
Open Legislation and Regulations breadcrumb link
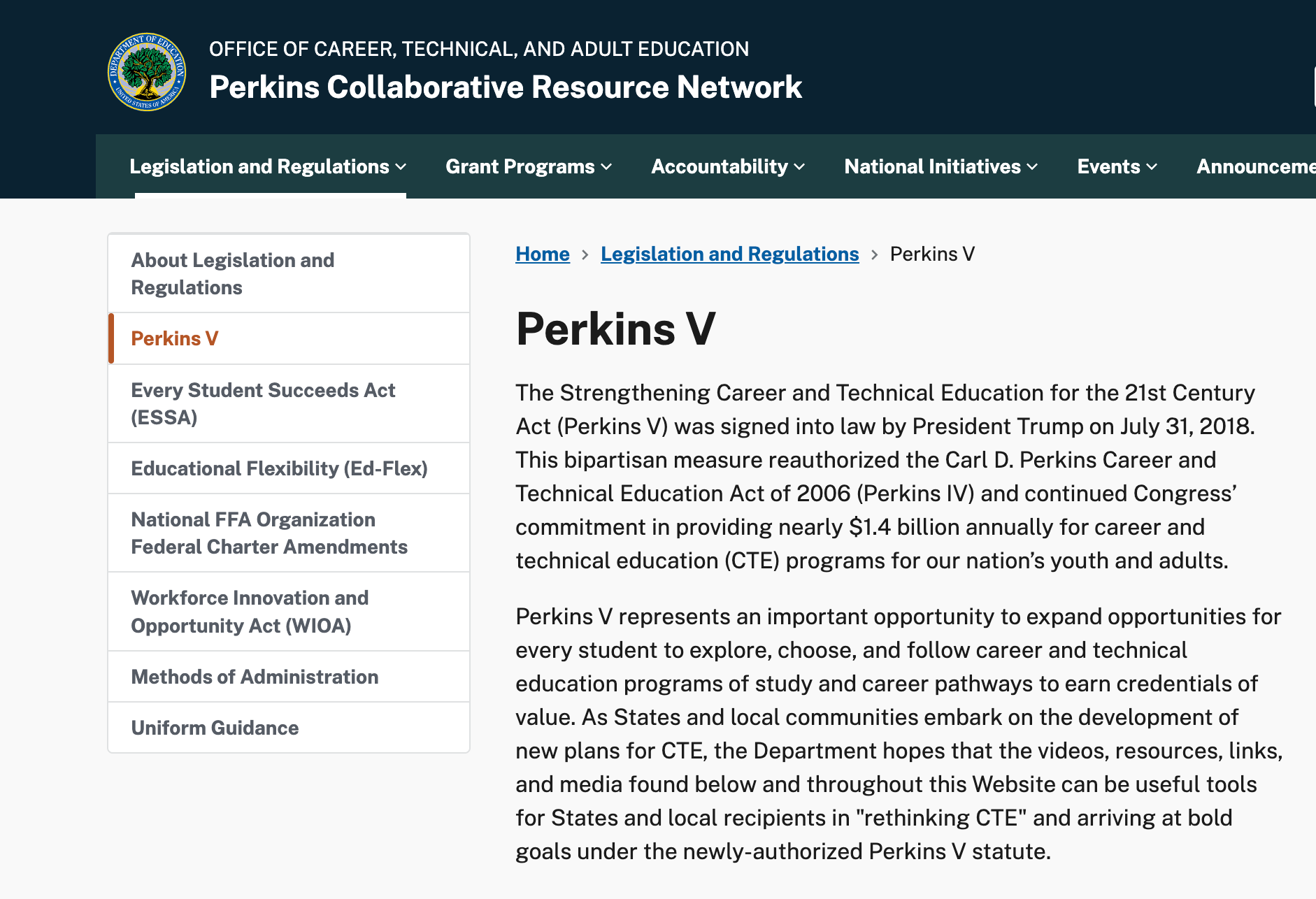coord(729,254)
